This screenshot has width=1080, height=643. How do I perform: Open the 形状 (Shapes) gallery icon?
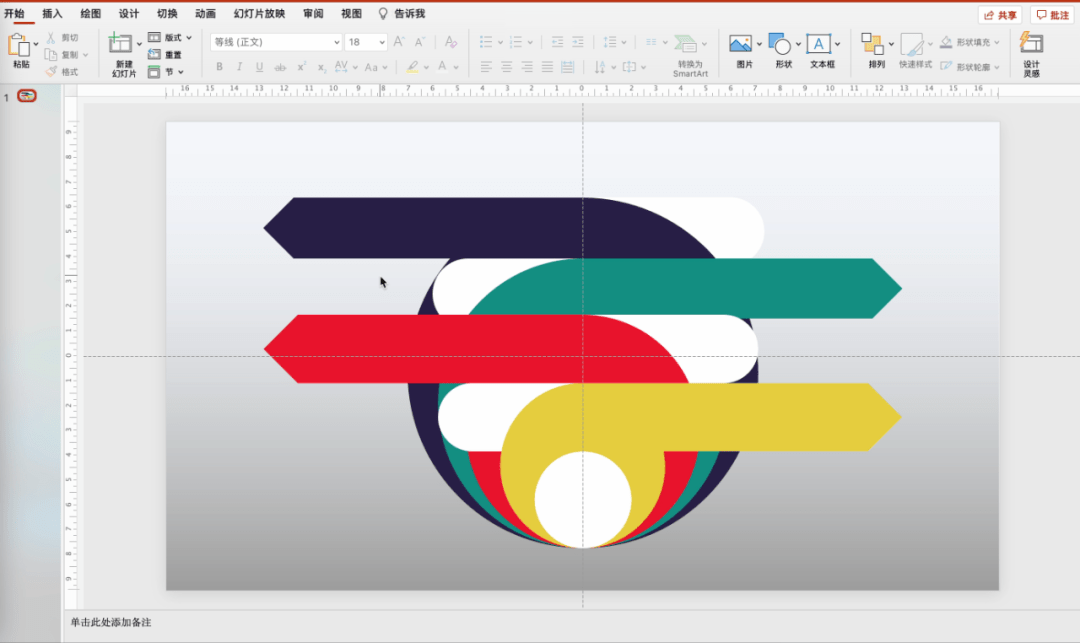(x=779, y=44)
